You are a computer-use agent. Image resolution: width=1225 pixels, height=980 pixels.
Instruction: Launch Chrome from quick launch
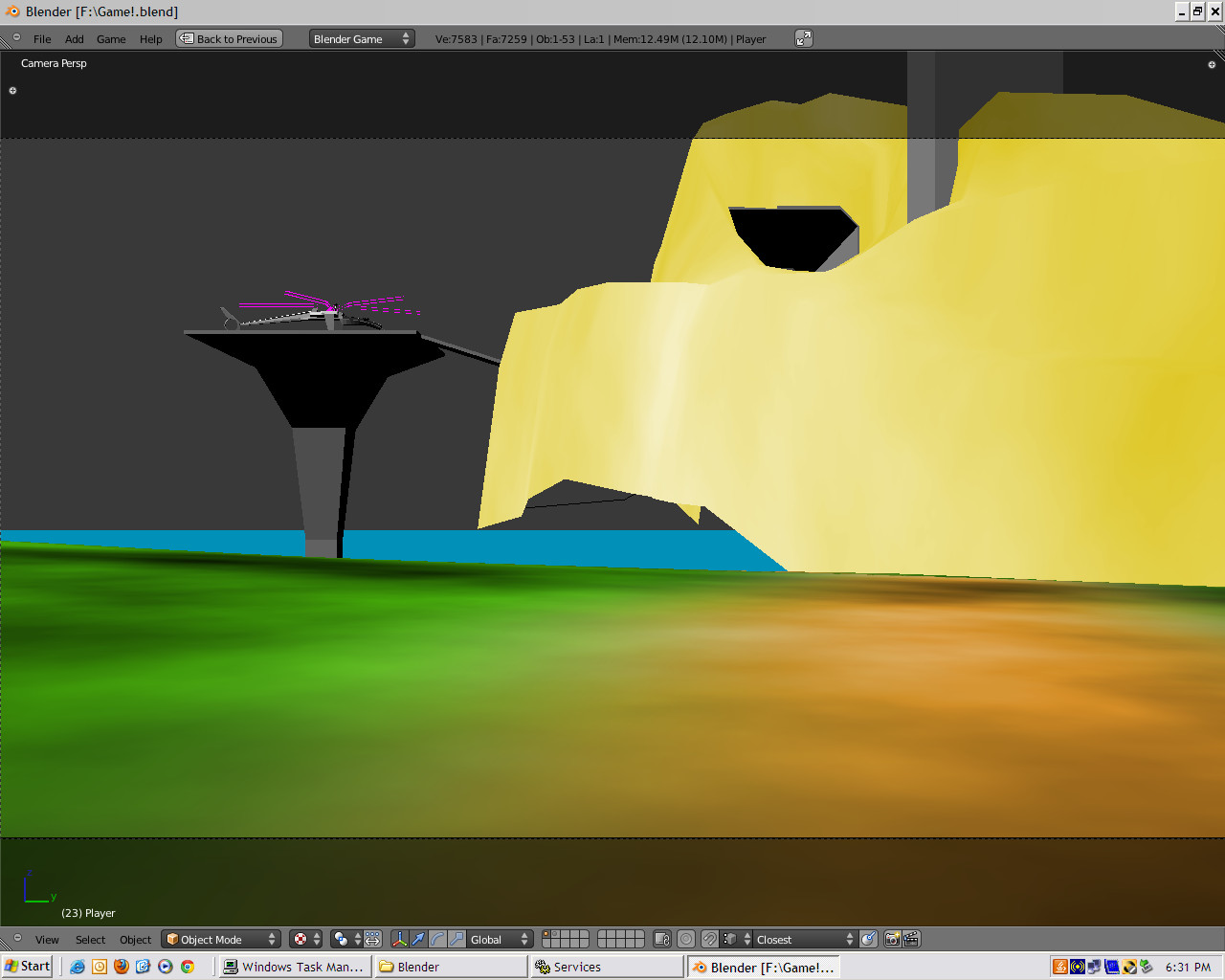point(188,967)
